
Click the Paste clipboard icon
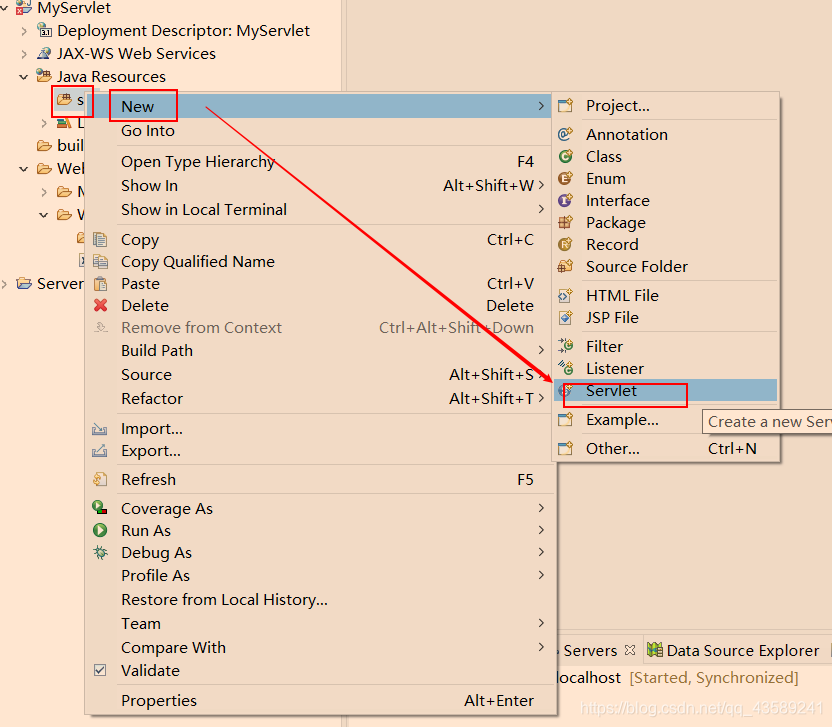100,284
